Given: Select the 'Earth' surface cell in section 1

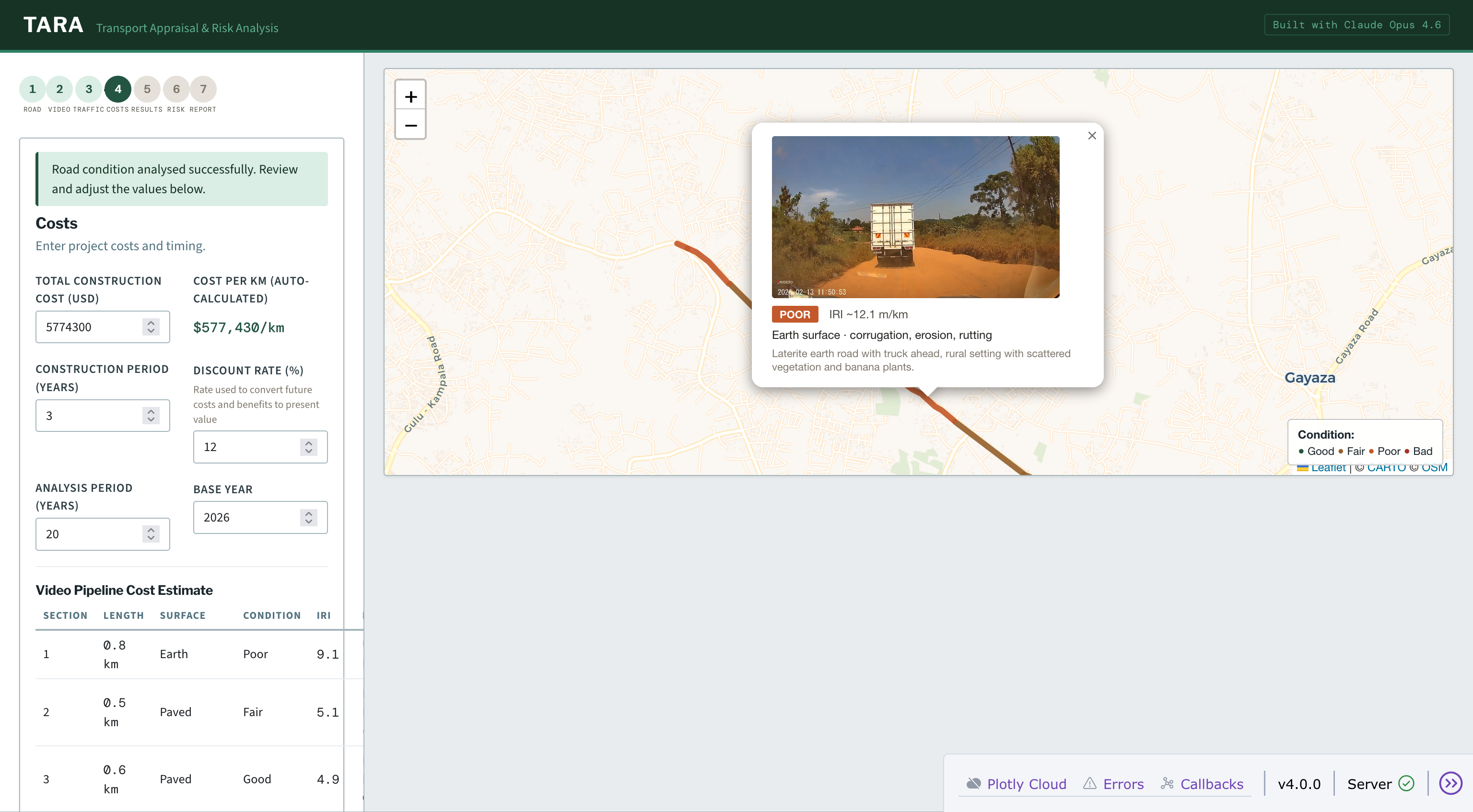Looking at the screenshot, I should (174, 654).
